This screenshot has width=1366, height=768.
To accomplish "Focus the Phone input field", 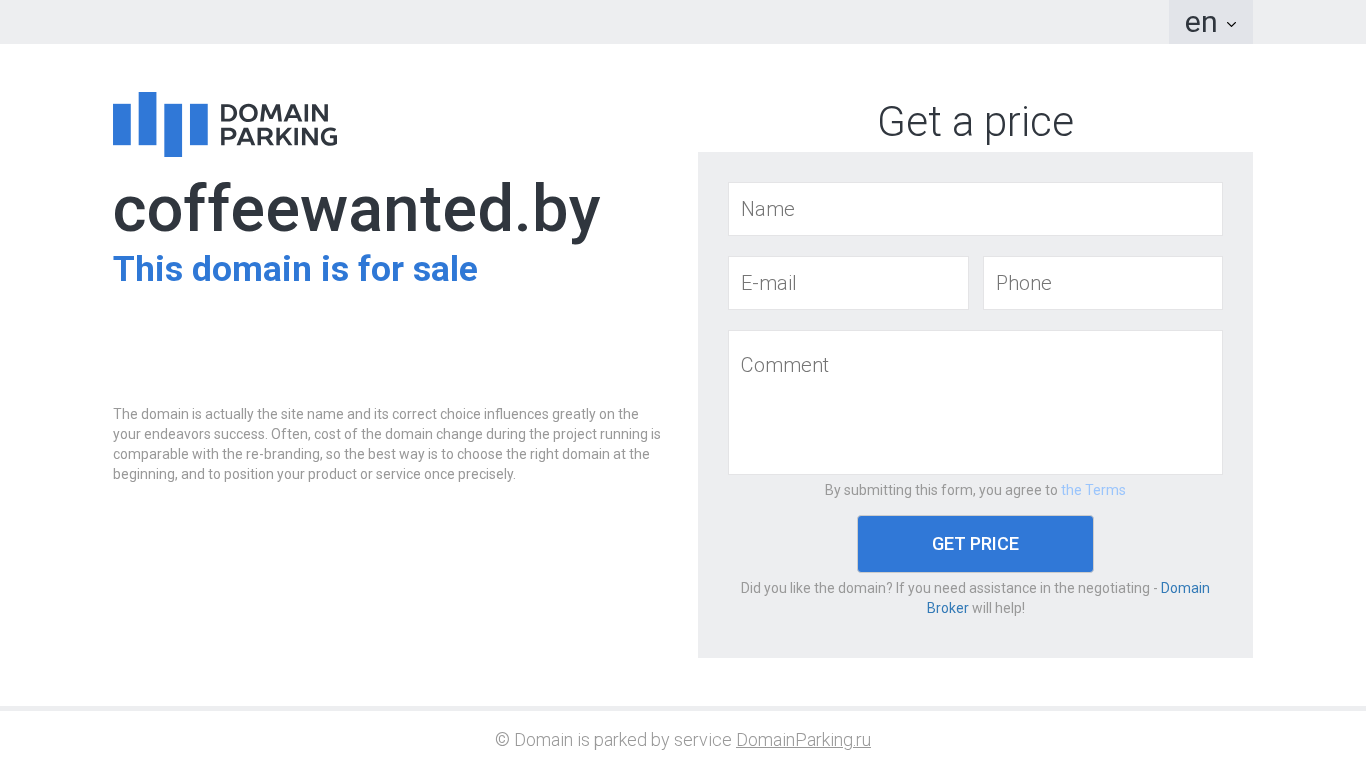I will [1102, 283].
